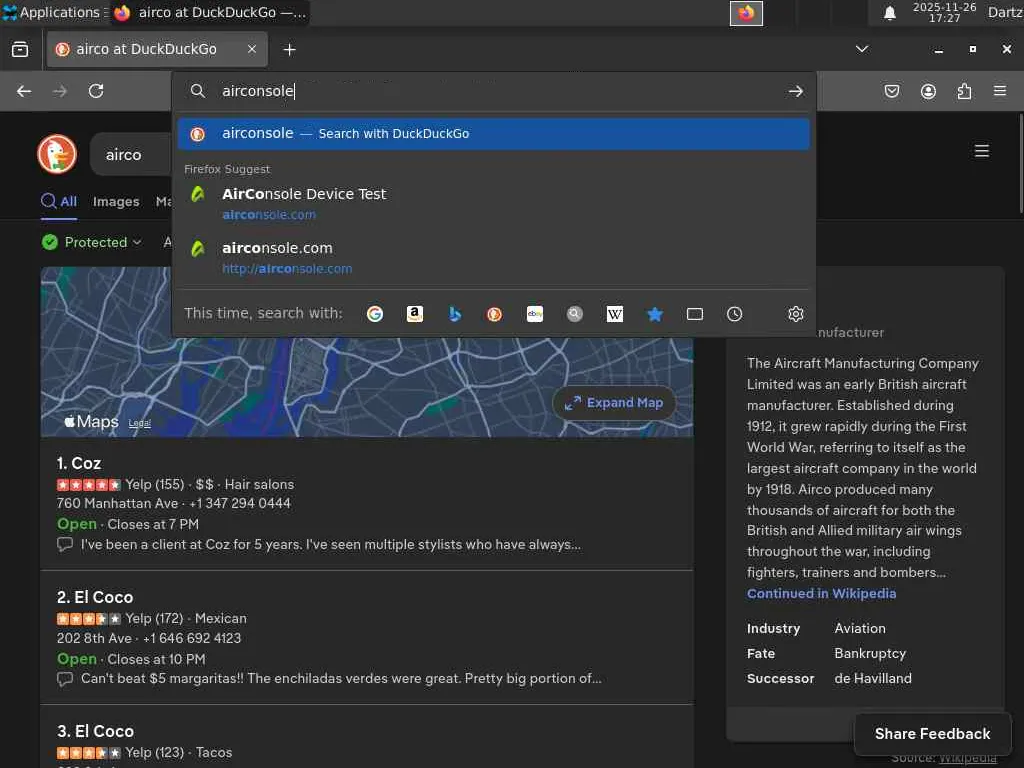Search history with clock icon
The width and height of the screenshot is (1024, 768).
(x=735, y=314)
